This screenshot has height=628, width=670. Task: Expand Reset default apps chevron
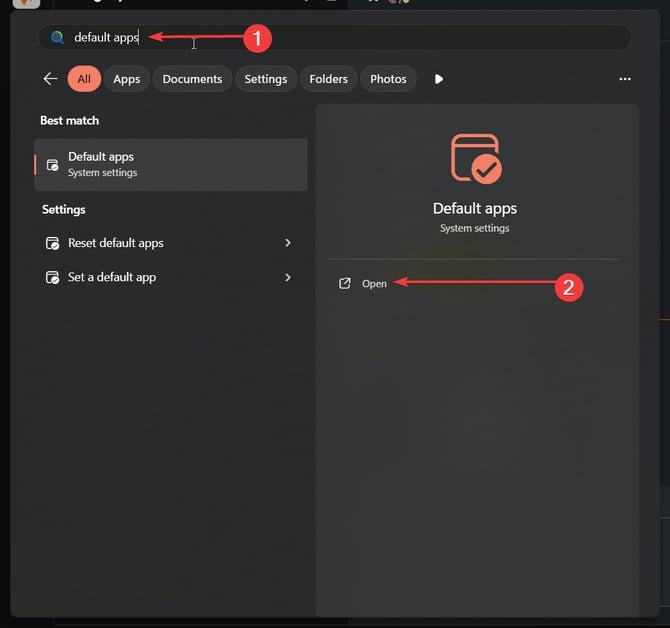(288, 243)
